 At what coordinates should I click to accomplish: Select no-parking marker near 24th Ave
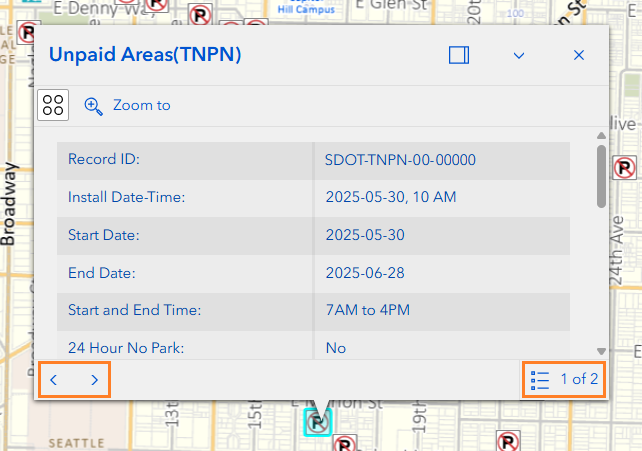625,167
